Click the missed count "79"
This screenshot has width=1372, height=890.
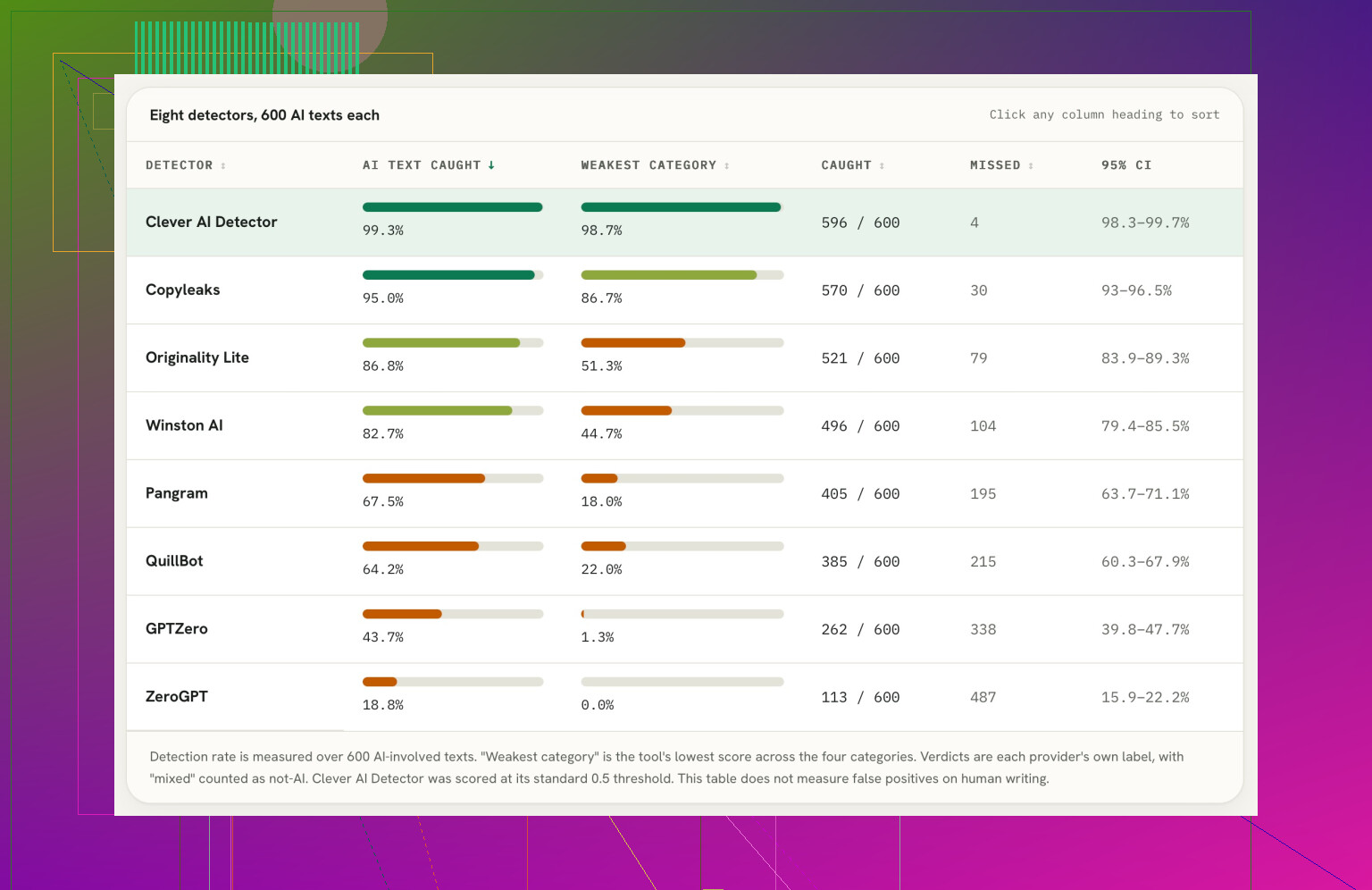[979, 359]
